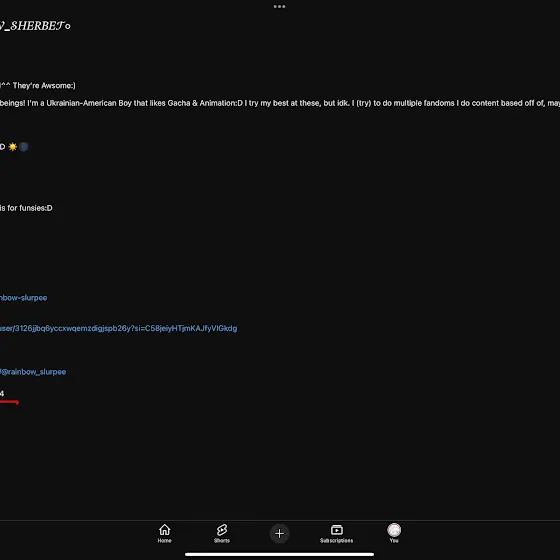Follow the @rainbow_slurpee channel link

pos(33,372)
